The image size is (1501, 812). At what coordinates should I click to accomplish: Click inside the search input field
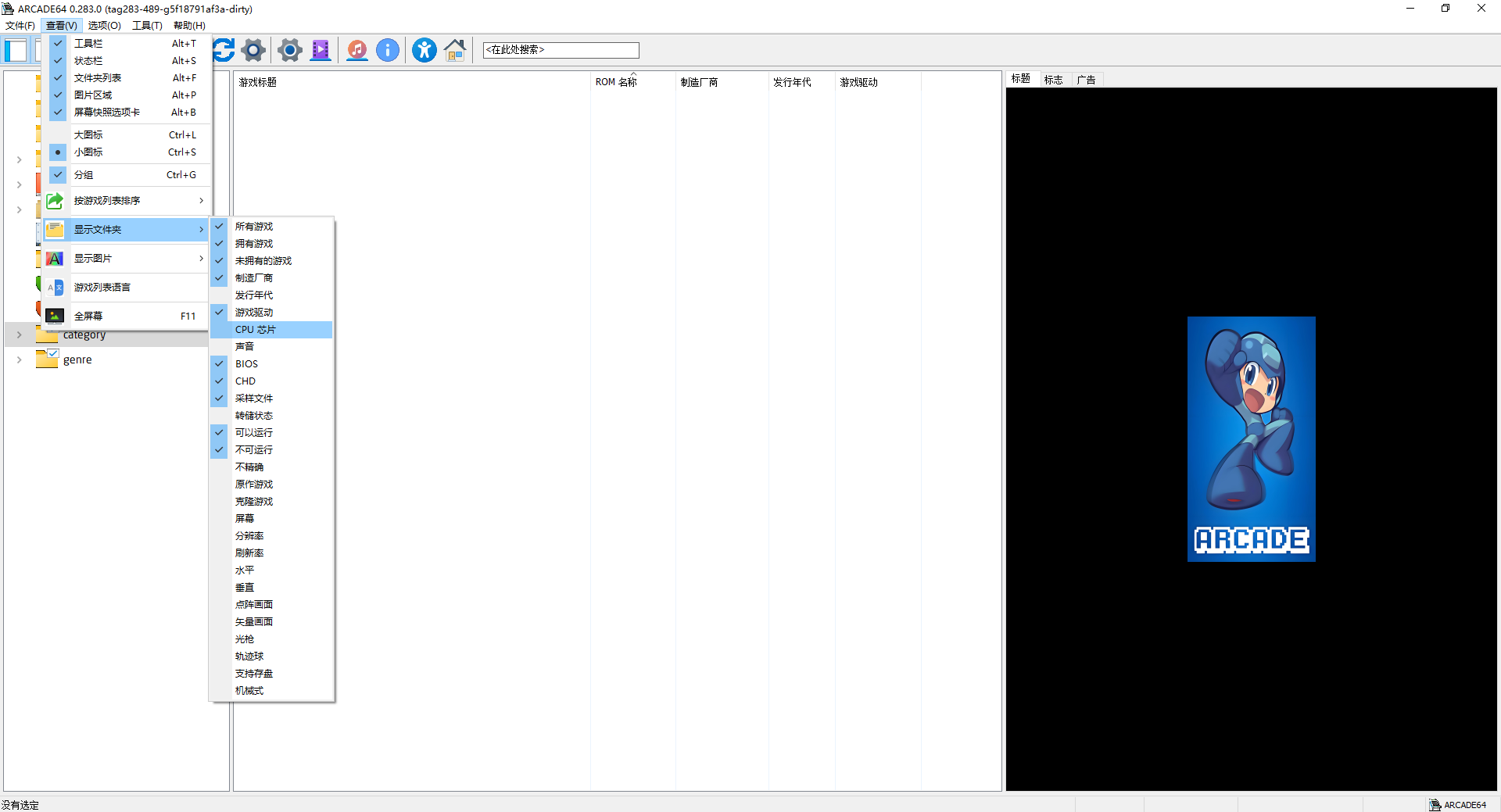coord(561,49)
